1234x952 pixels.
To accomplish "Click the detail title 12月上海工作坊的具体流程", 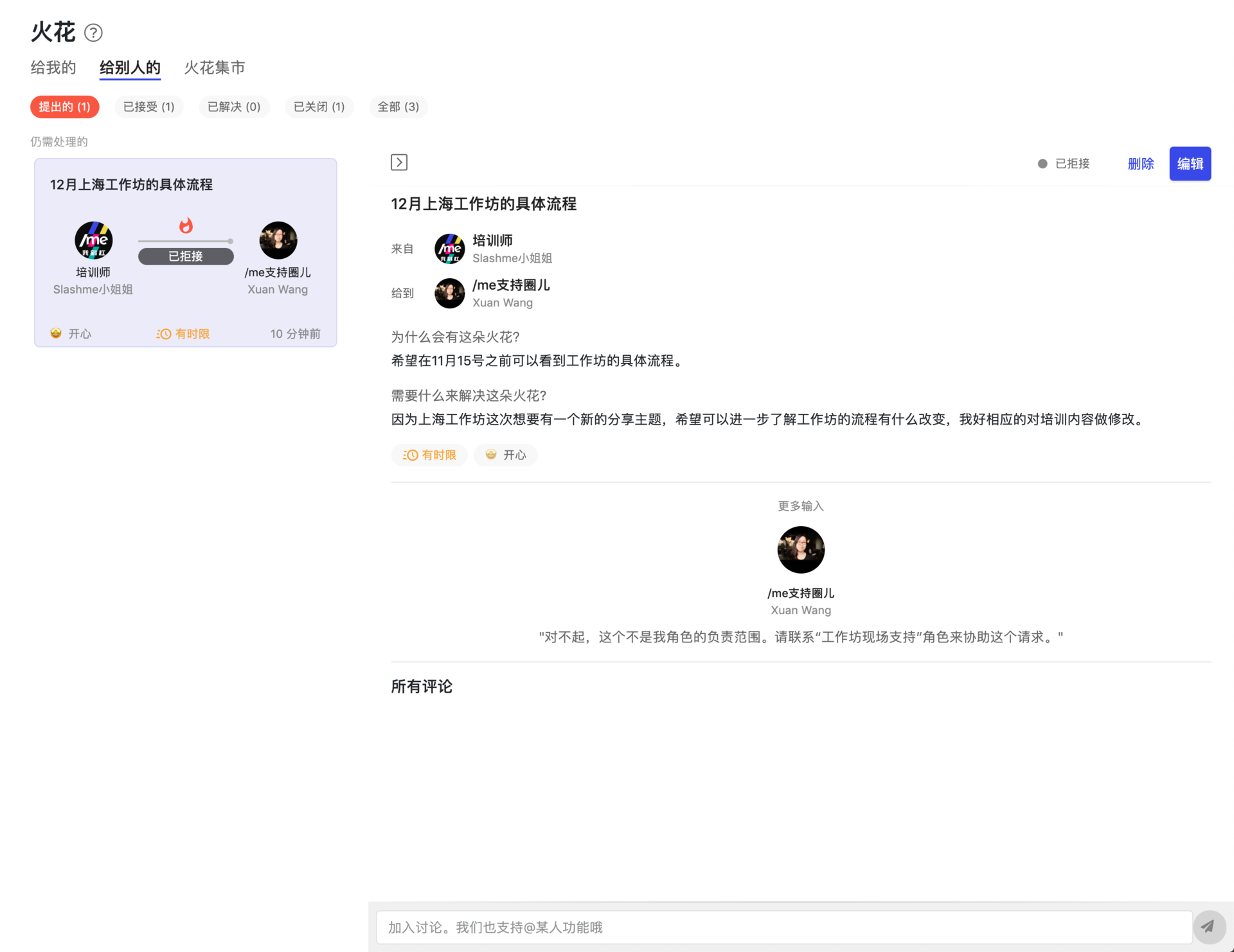I will [483, 204].
